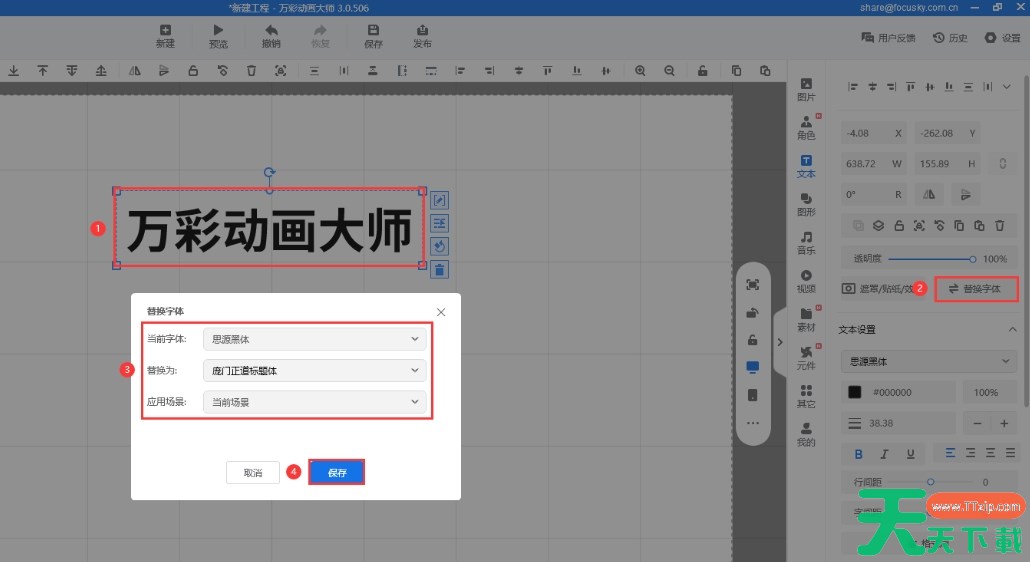Open the 音乐 music sidebar tab

coord(806,243)
